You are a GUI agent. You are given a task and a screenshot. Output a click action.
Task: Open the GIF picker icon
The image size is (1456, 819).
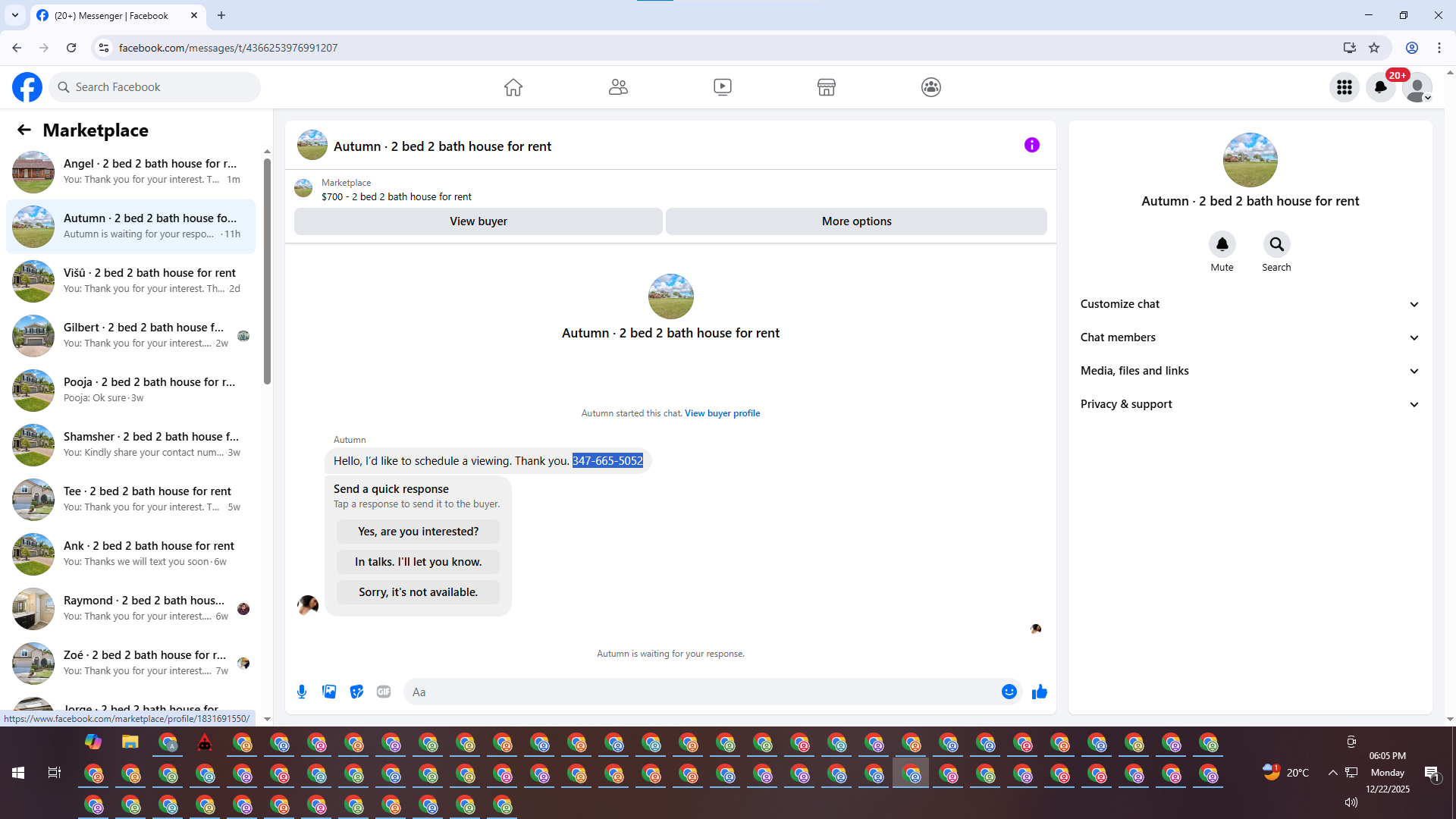click(x=384, y=692)
